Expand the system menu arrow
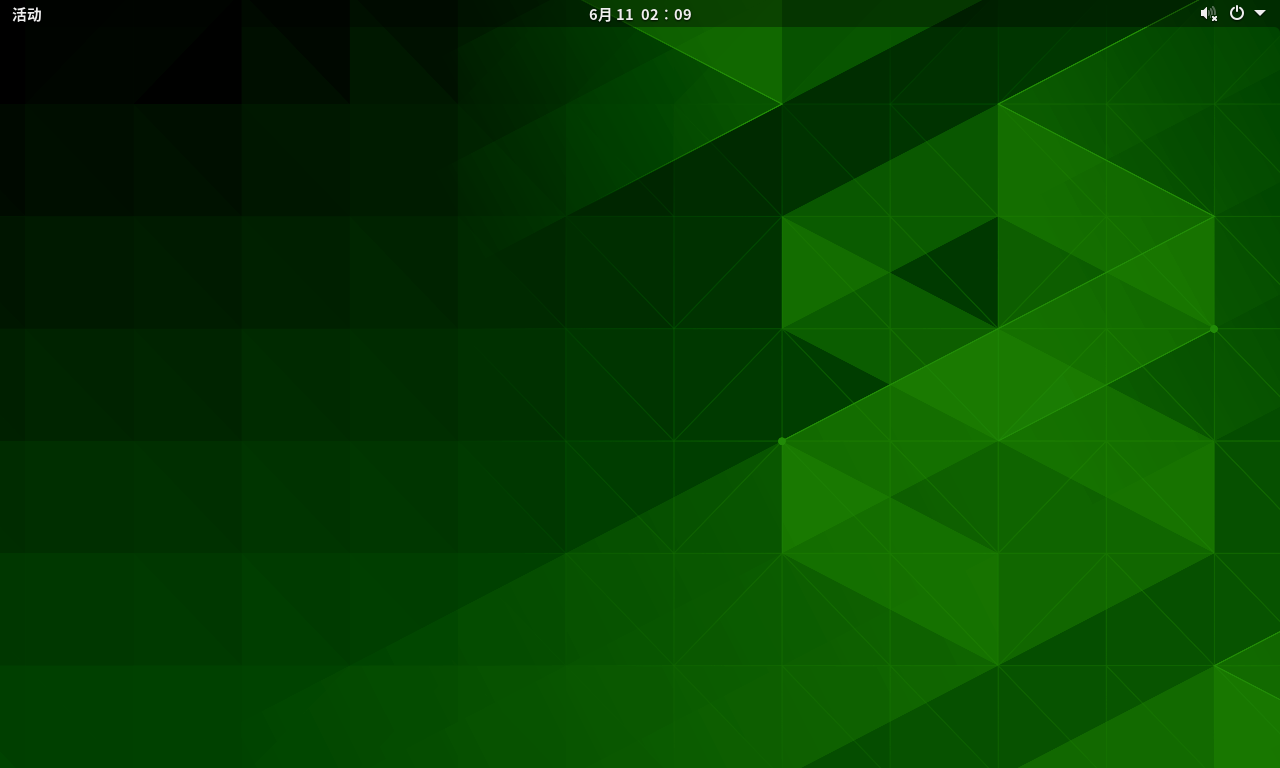 [1260, 13]
